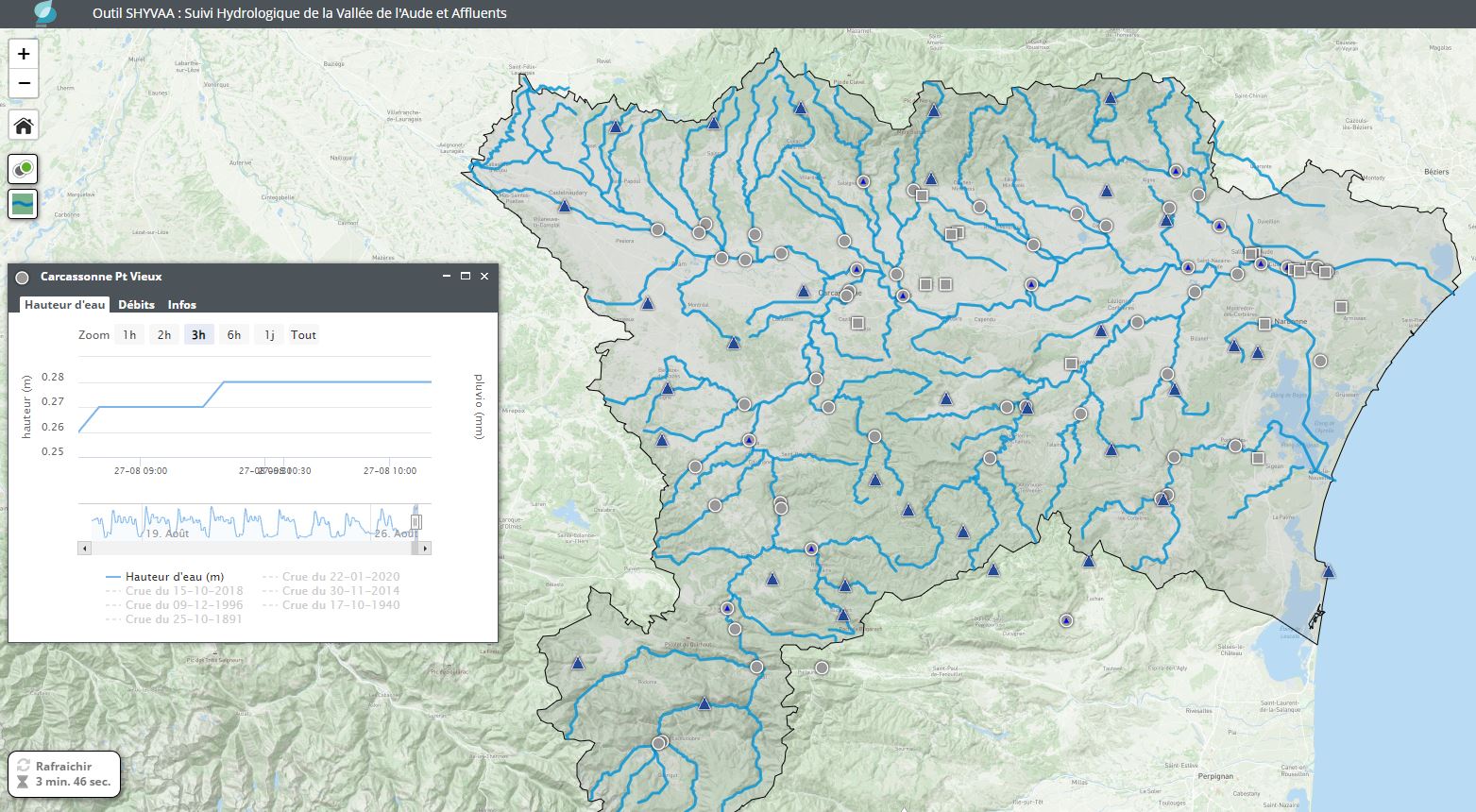Click the navigator scrollbar left arrow
The image size is (1476, 812).
click(85, 548)
